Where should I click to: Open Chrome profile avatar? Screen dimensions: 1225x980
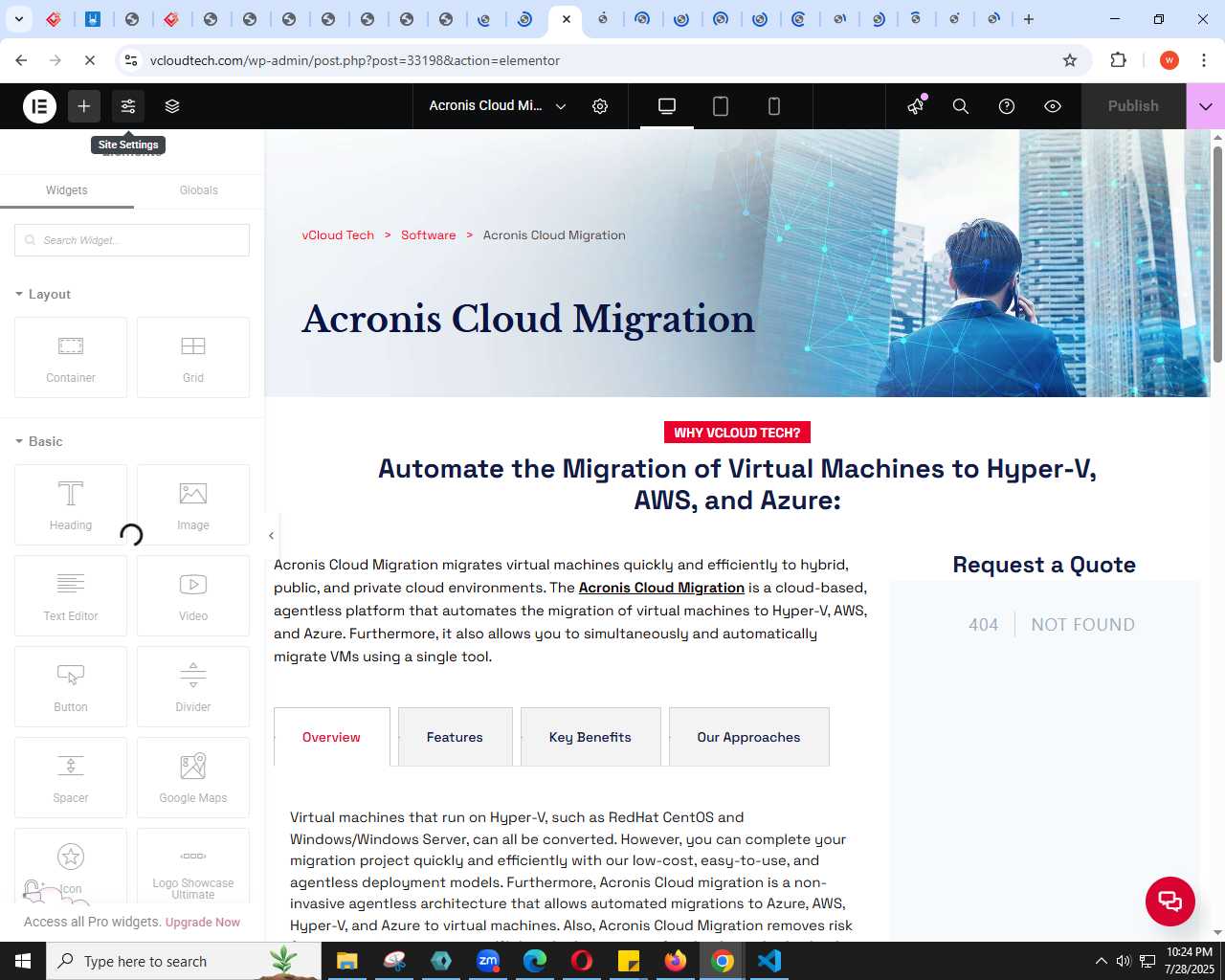coord(1169,60)
